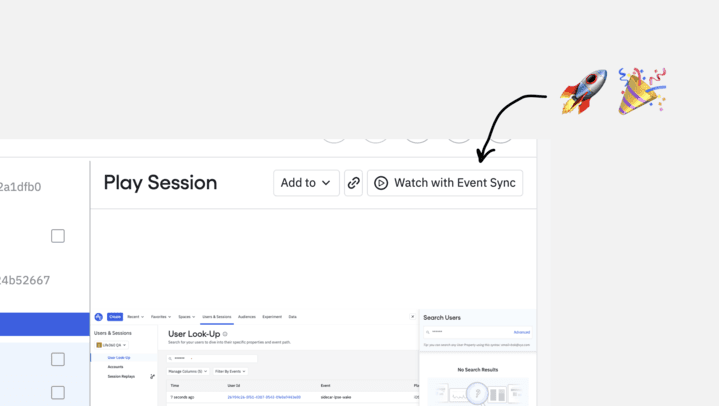Click the play icon in Watch with Event Sync

tap(381, 183)
